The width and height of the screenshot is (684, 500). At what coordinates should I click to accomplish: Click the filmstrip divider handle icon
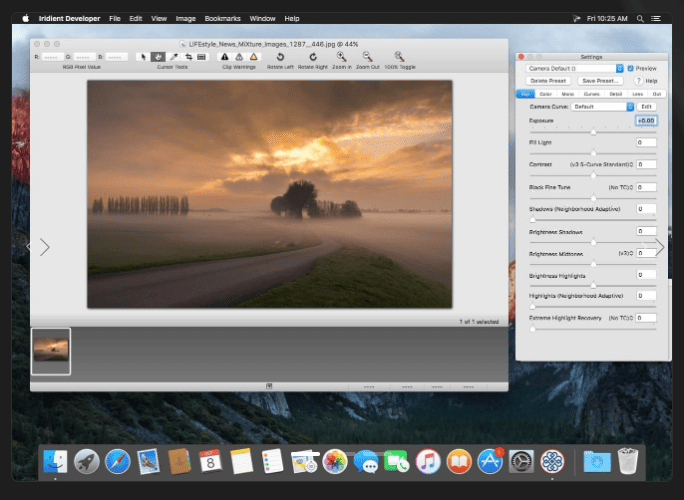tap(269, 386)
